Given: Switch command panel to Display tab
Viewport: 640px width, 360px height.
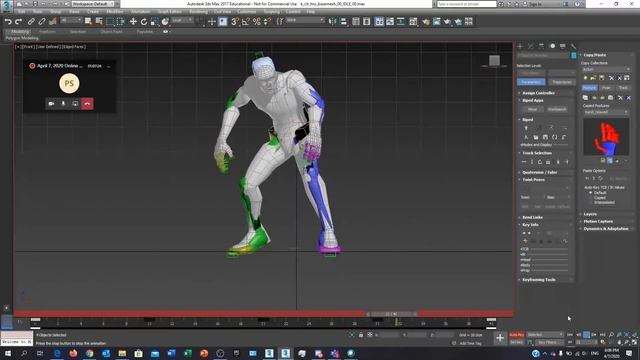Looking at the screenshot, I should pyautogui.click(x=563, y=46).
